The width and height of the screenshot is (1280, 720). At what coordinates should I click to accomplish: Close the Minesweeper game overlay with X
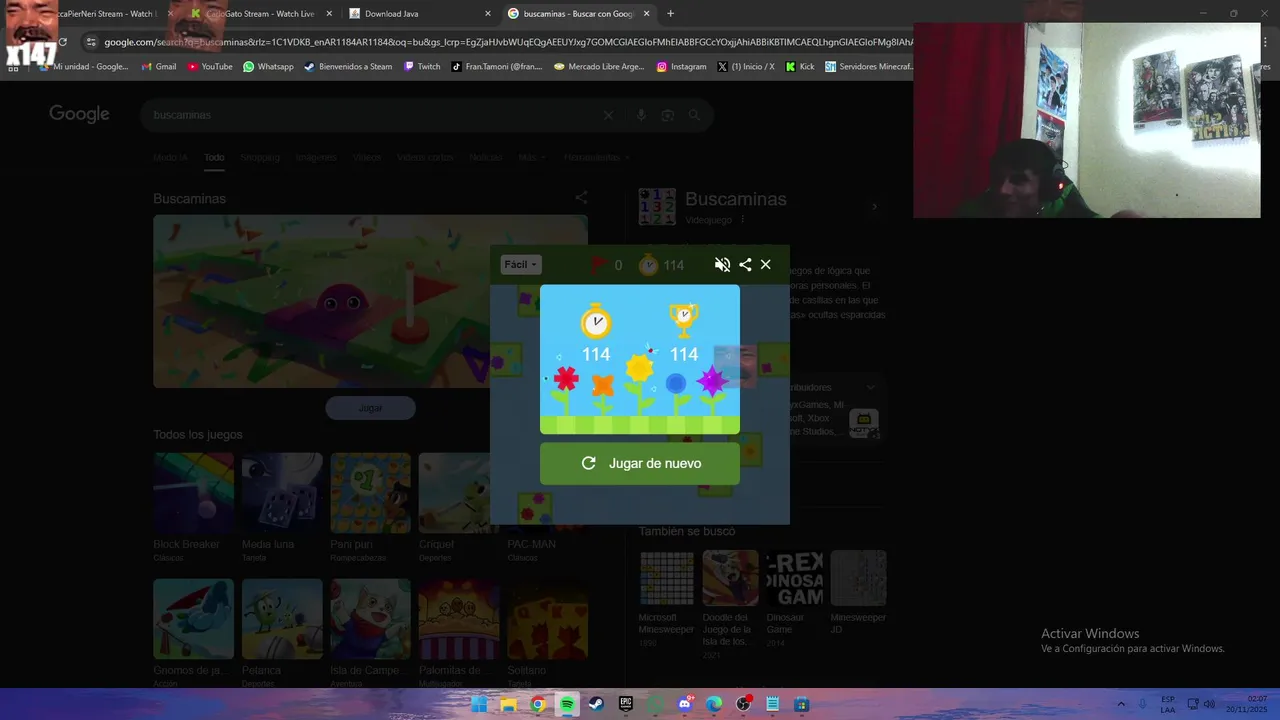tap(766, 265)
